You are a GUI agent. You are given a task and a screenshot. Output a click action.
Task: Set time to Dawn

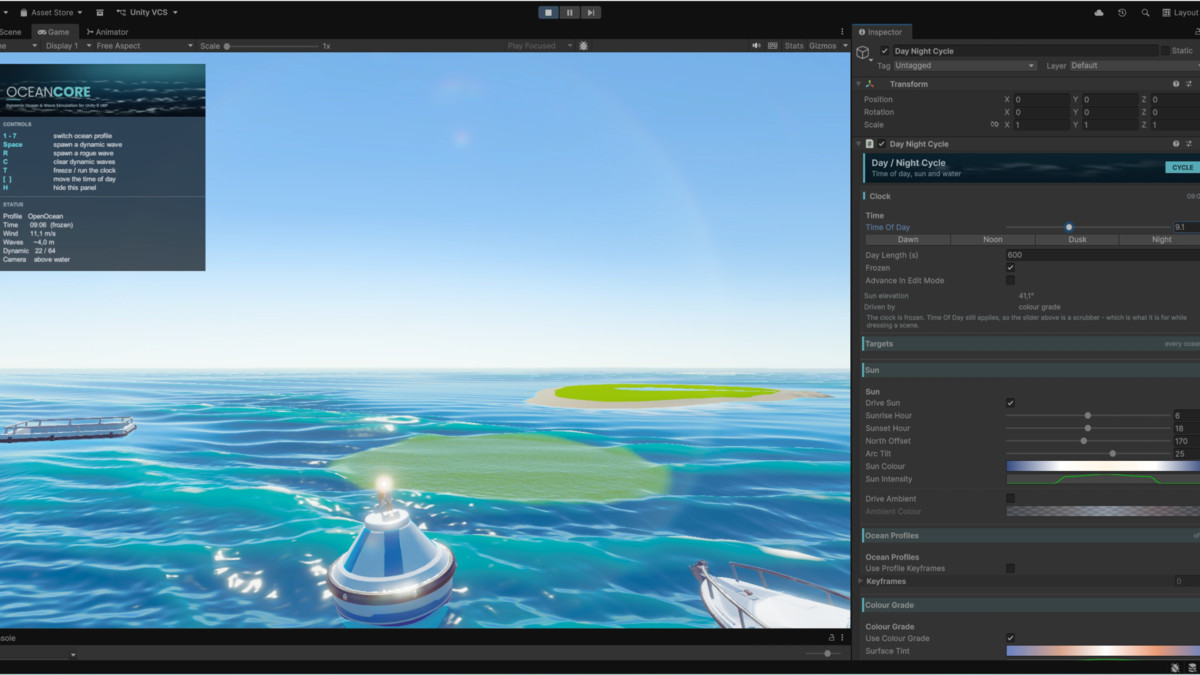pos(908,240)
